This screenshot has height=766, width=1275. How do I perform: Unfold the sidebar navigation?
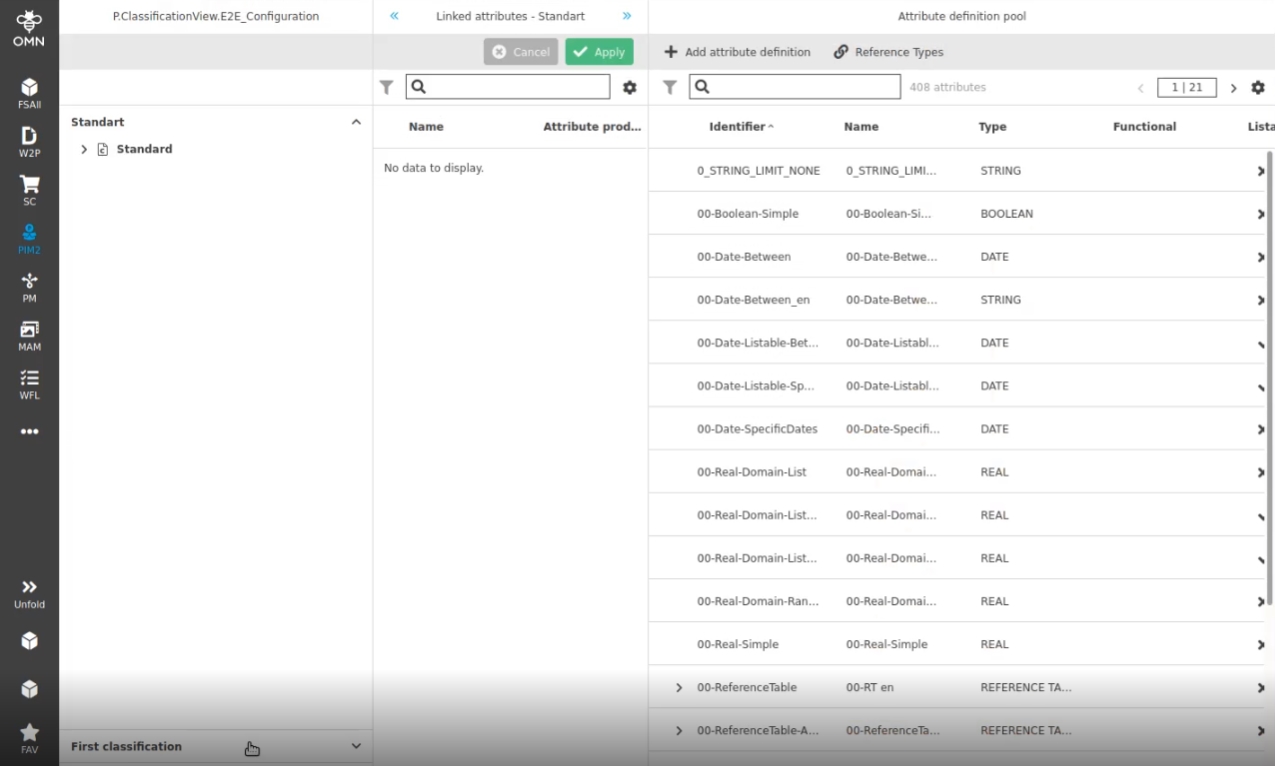pos(29,593)
